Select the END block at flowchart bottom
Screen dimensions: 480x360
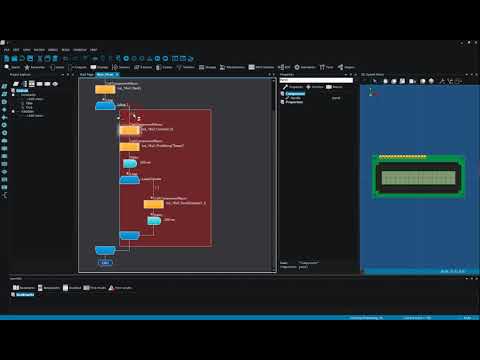point(105,263)
